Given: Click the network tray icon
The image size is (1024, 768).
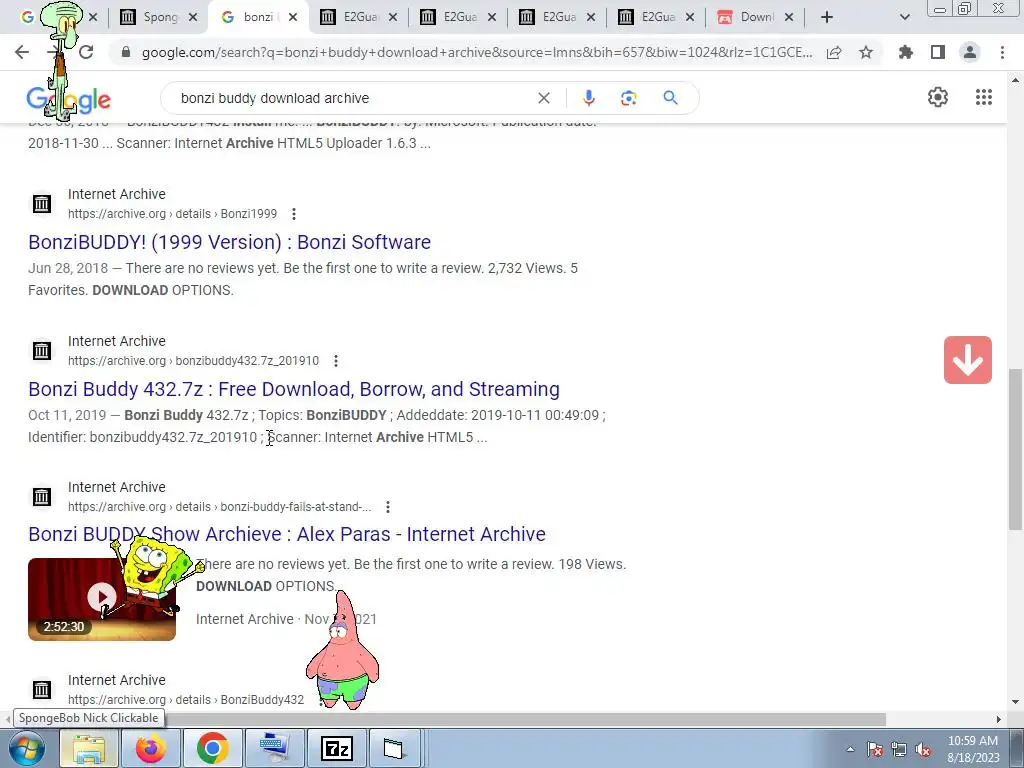Looking at the screenshot, I should [899, 749].
